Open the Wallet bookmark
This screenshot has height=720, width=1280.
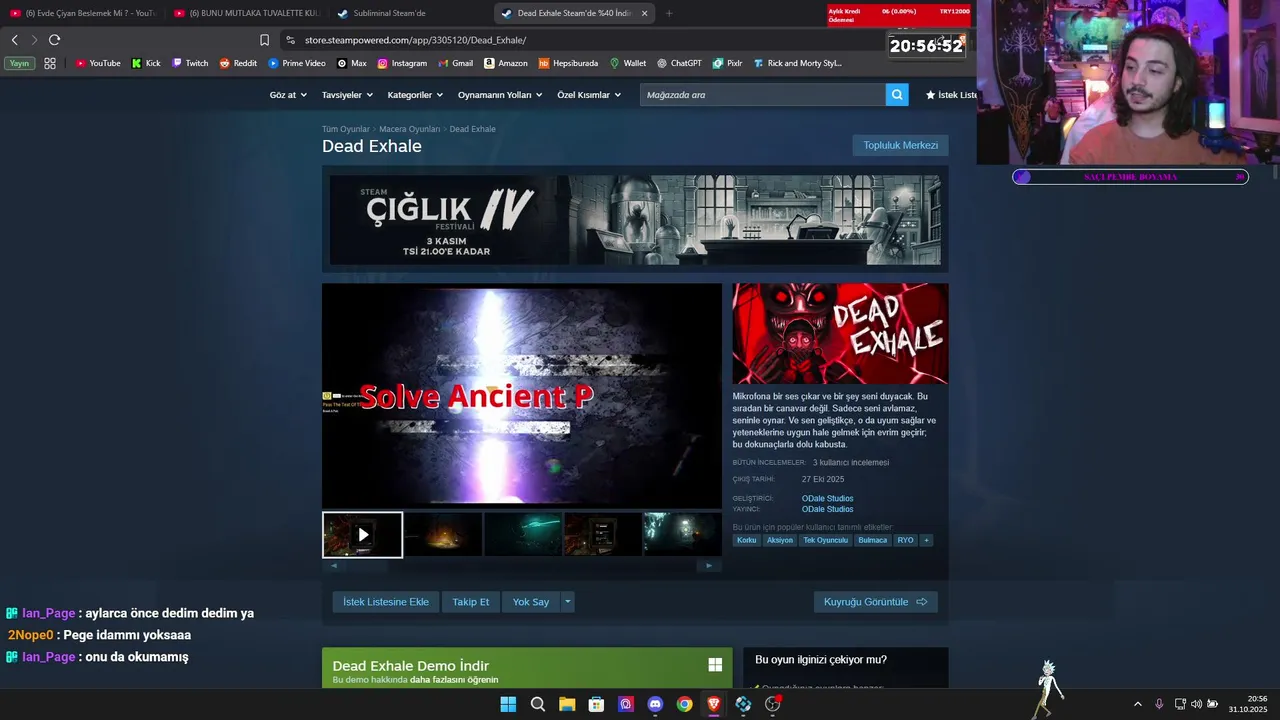click(x=628, y=63)
